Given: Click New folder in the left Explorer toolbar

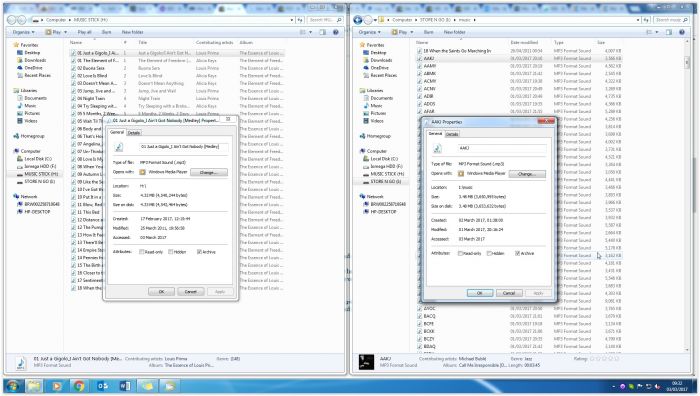Looking at the screenshot, I should coord(133,32).
